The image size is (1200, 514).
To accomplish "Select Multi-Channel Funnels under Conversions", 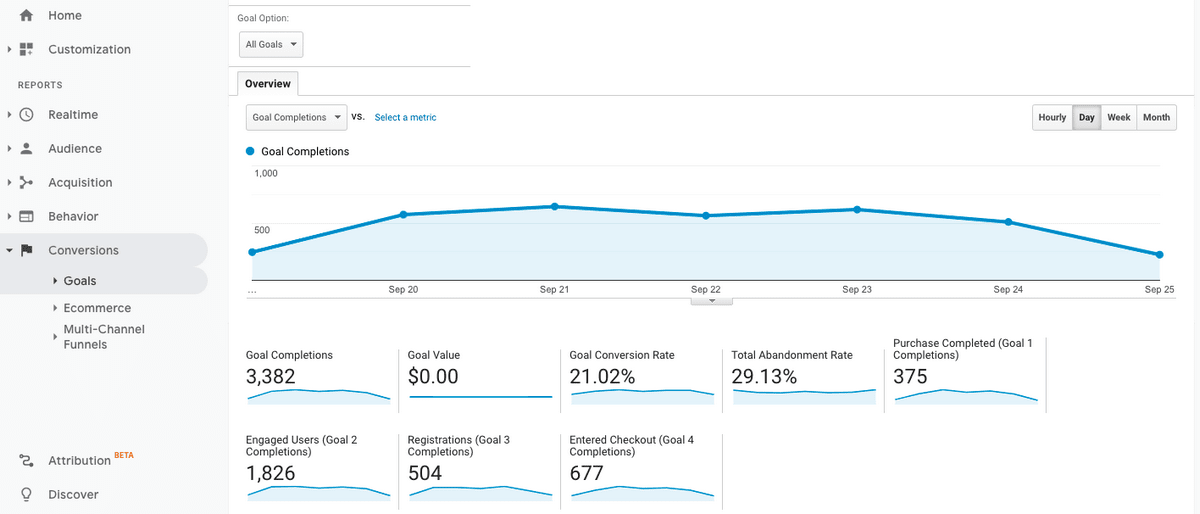I will click(x=104, y=337).
